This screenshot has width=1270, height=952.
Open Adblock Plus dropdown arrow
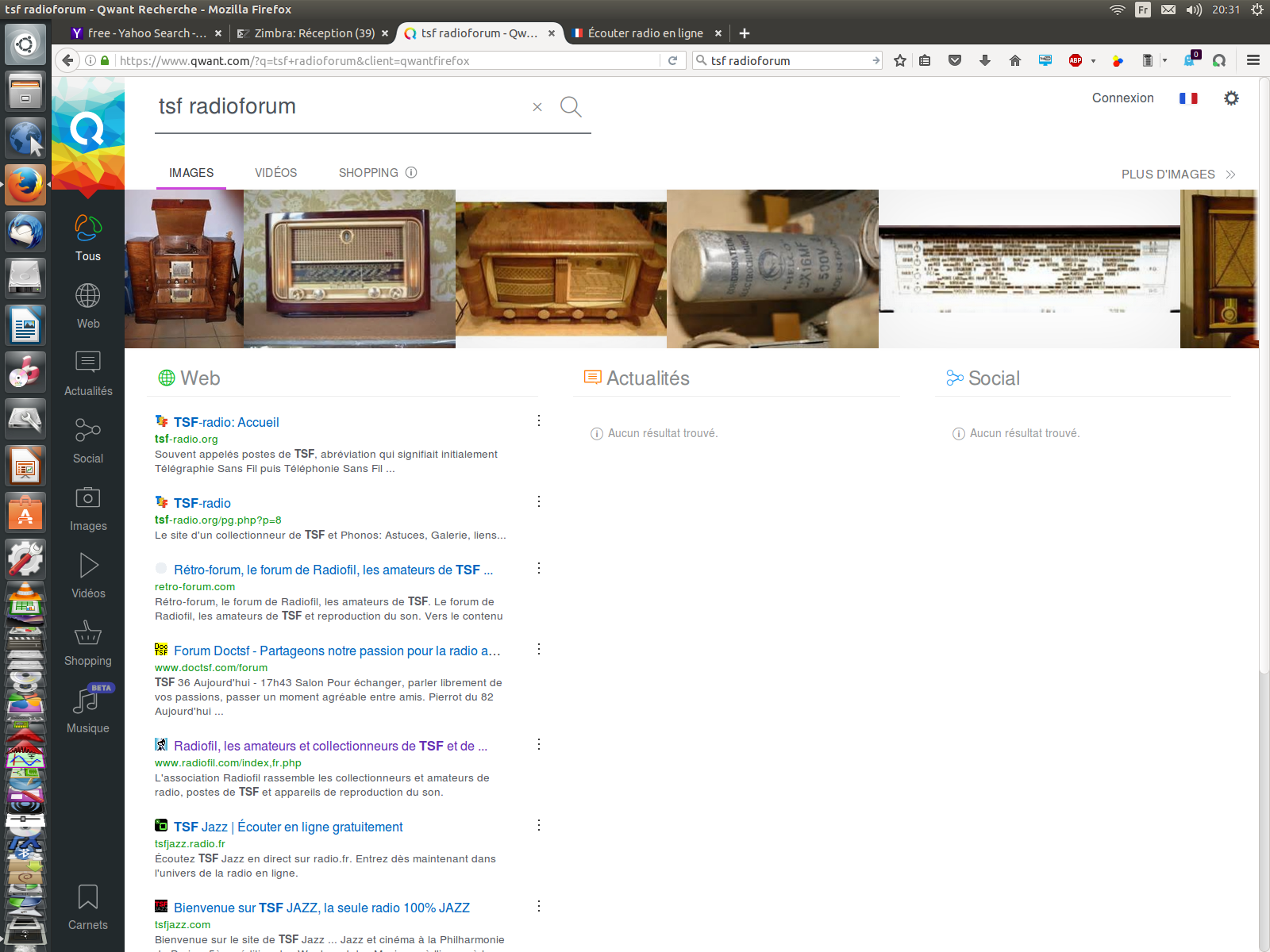click(x=1093, y=60)
